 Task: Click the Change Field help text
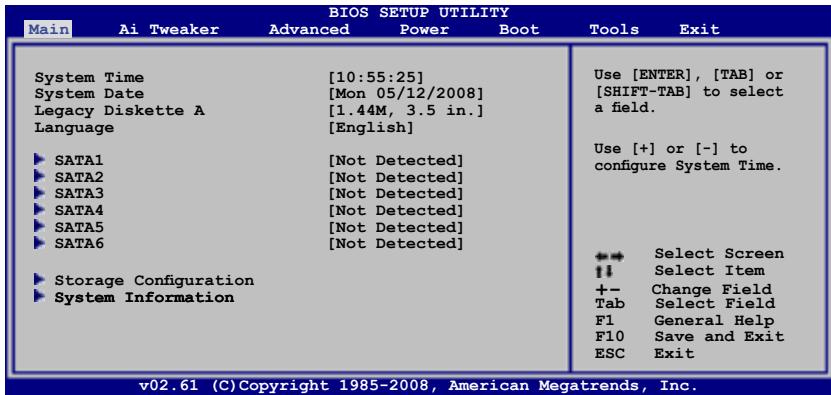click(x=711, y=289)
